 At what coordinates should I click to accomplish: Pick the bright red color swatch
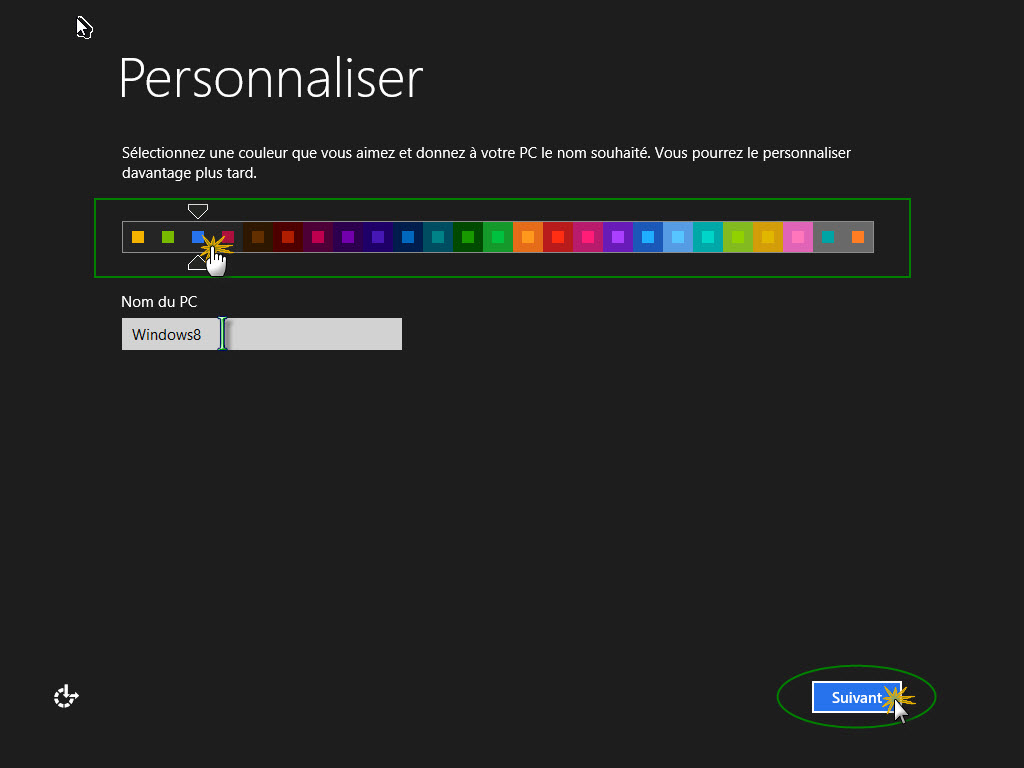click(558, 237)
